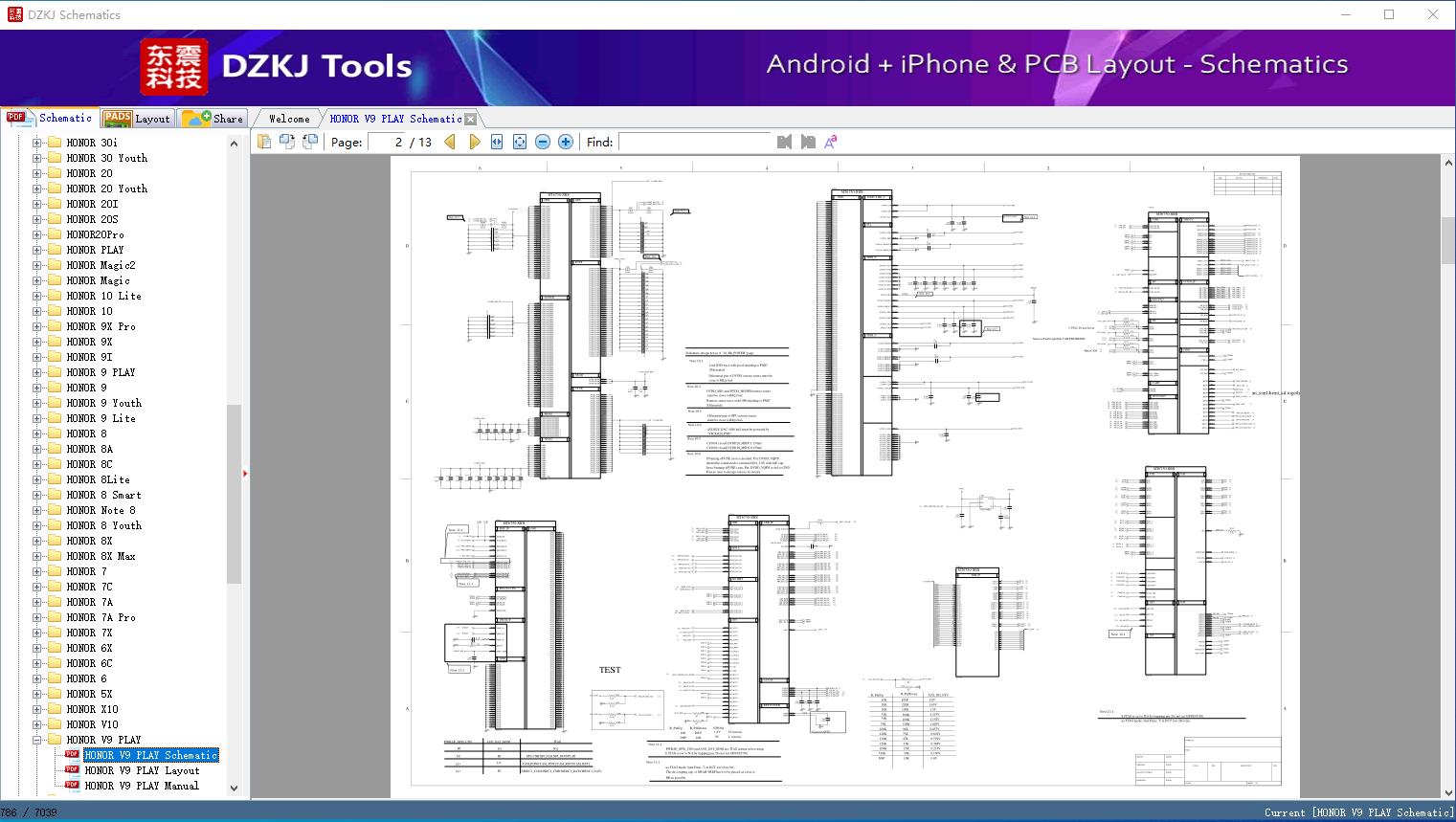Click the tree panel scroll-up arrow
Screen dimensions: 1456x822
click(234, 144)
